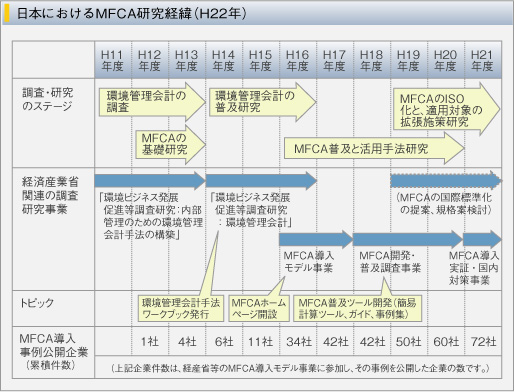Click the 環境管理会計手法ワークブック発行 callout
515x392 pixels.
point(181,308)
